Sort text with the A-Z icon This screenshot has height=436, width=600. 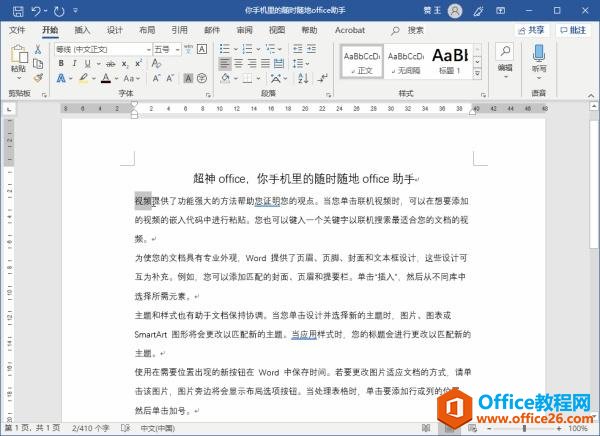pyautogui.click(x=303, y=78)
